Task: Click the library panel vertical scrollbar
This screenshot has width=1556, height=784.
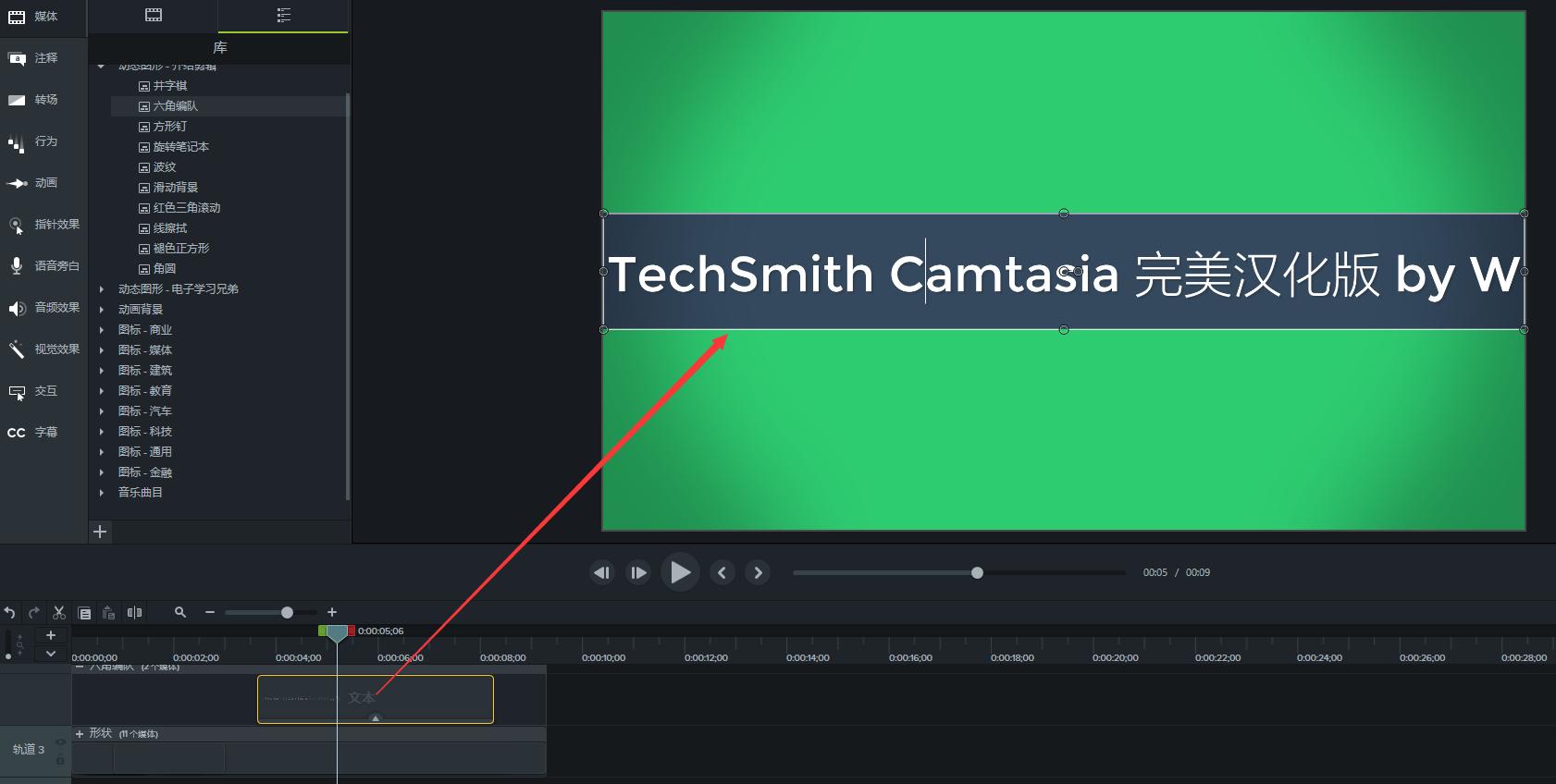Action: coord(348,296)
